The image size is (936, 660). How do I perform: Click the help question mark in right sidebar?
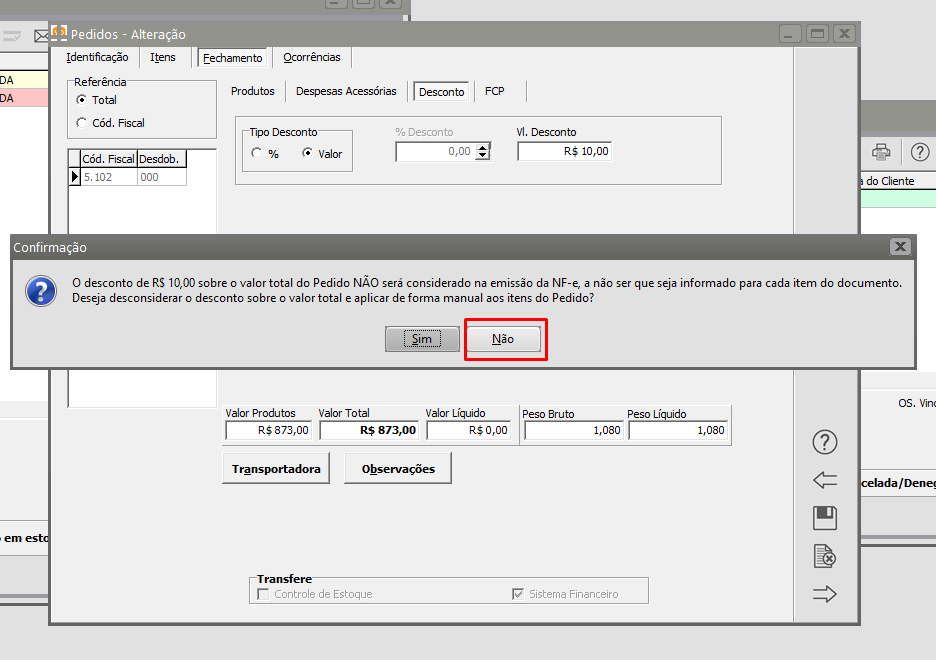[825, 442]
